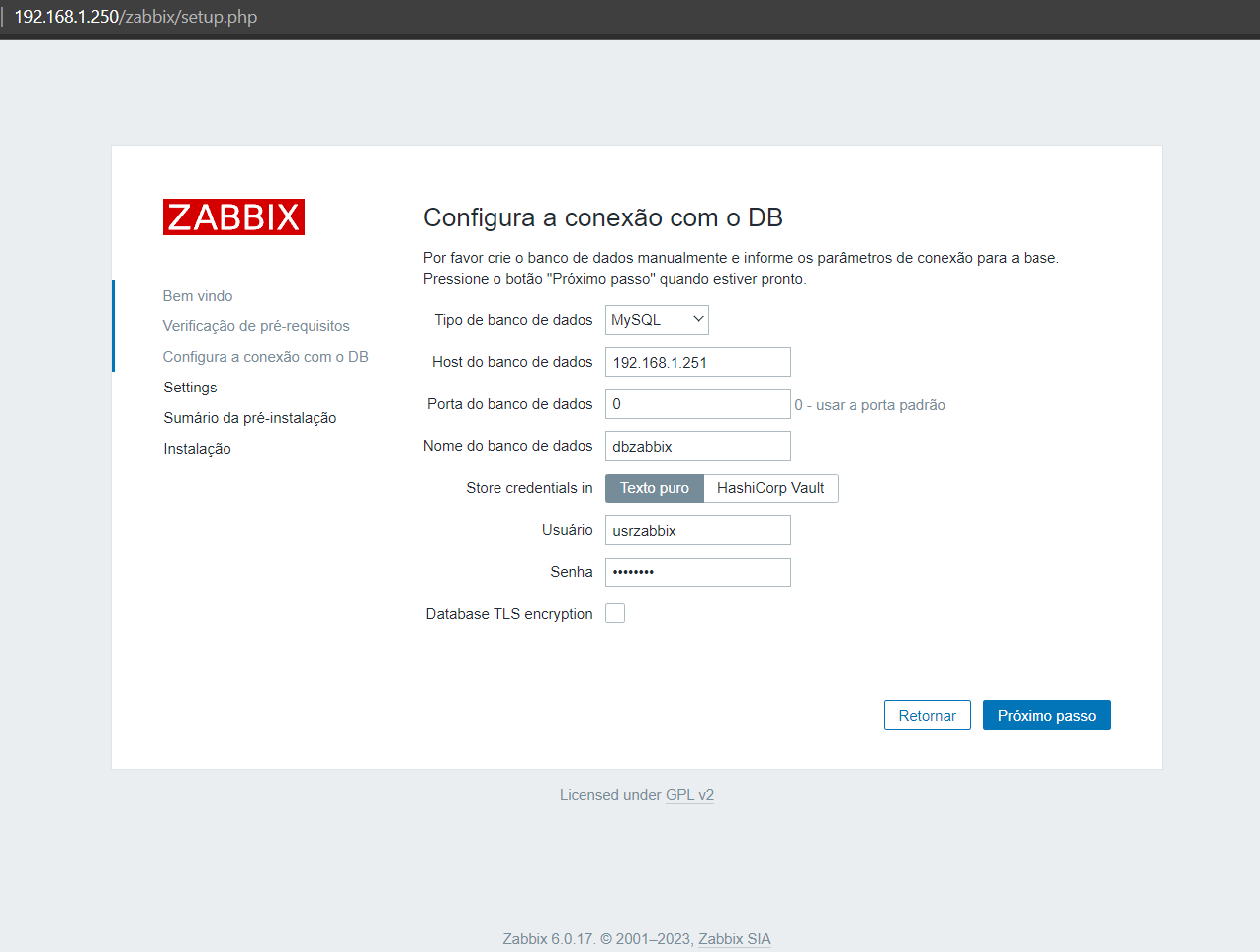Select Bem vindo setup step

pyautogui.click(x=198, y=296)
